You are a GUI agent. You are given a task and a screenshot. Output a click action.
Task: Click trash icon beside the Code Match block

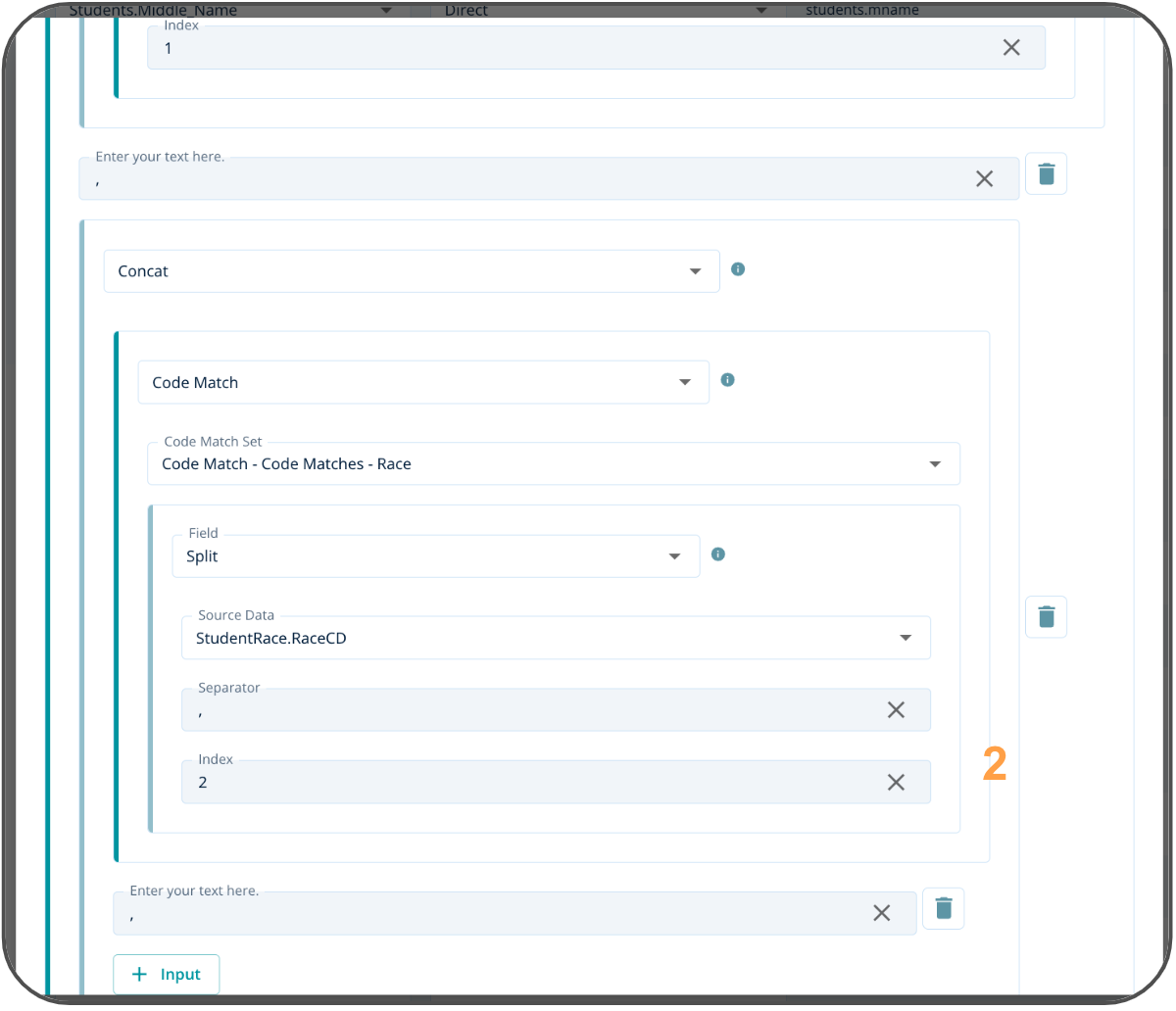coord(1046,617)
